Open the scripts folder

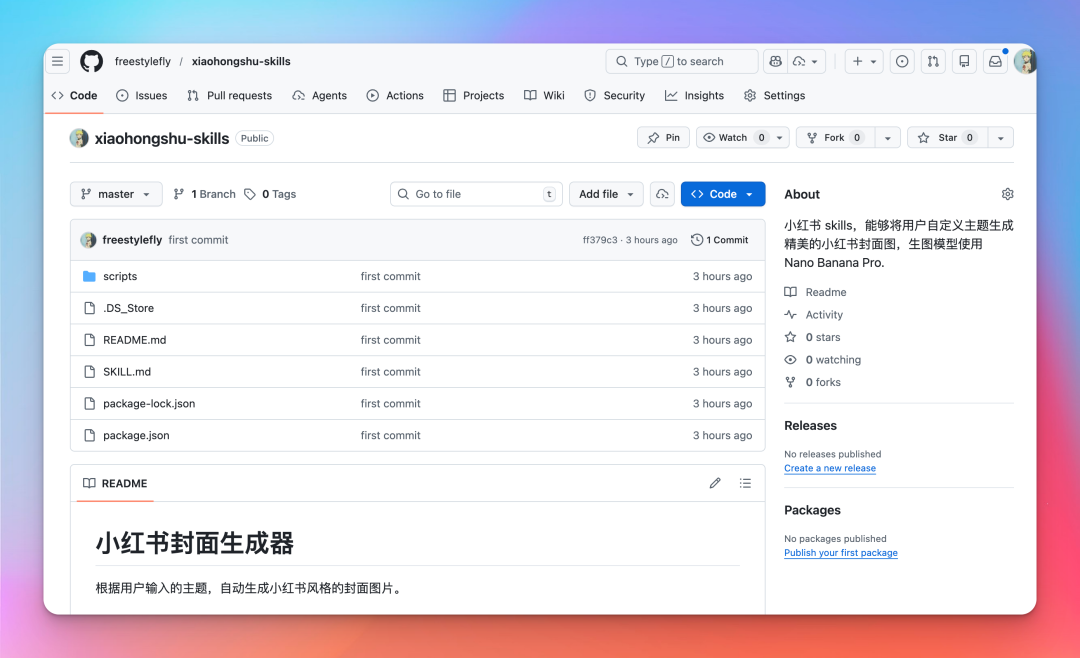(120, 276)
